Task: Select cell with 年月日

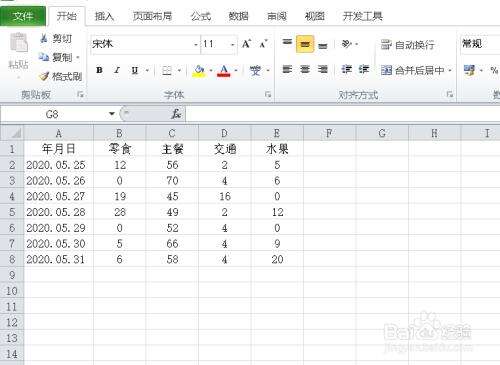Action: [x=59, y=149]
